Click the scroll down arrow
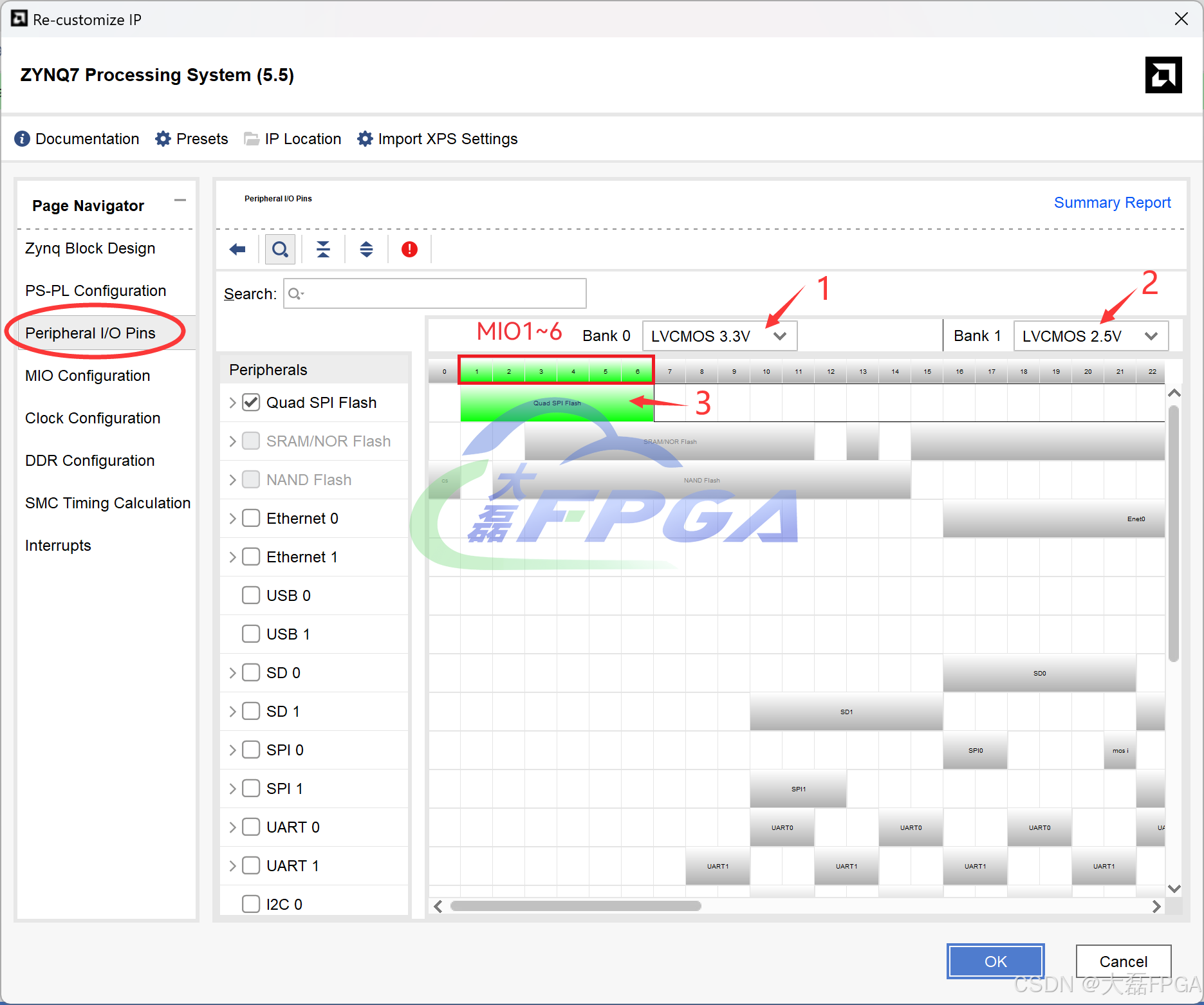 click(x=1174, y=889)
